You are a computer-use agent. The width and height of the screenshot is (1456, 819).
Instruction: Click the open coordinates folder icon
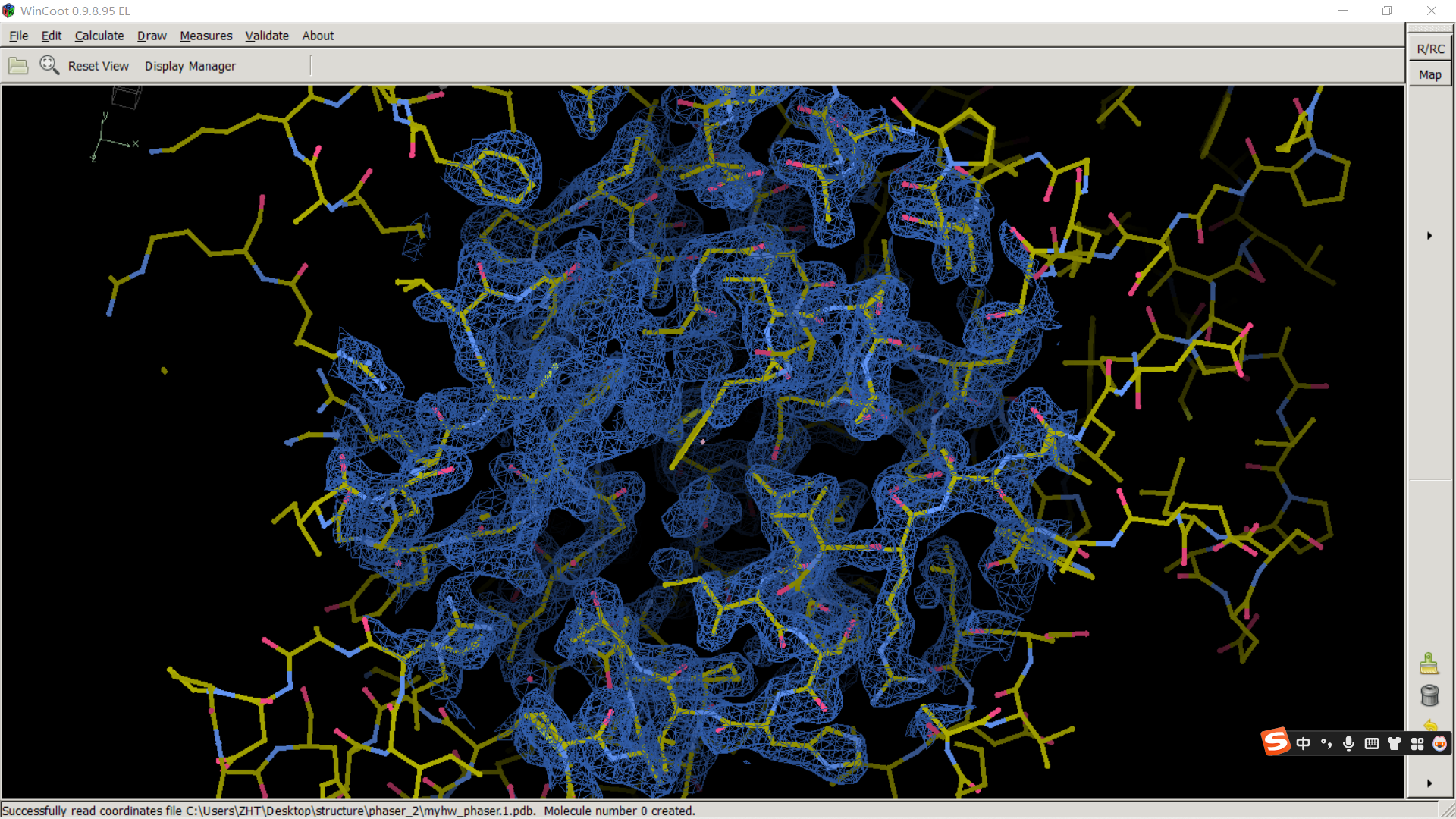[18, 66]
